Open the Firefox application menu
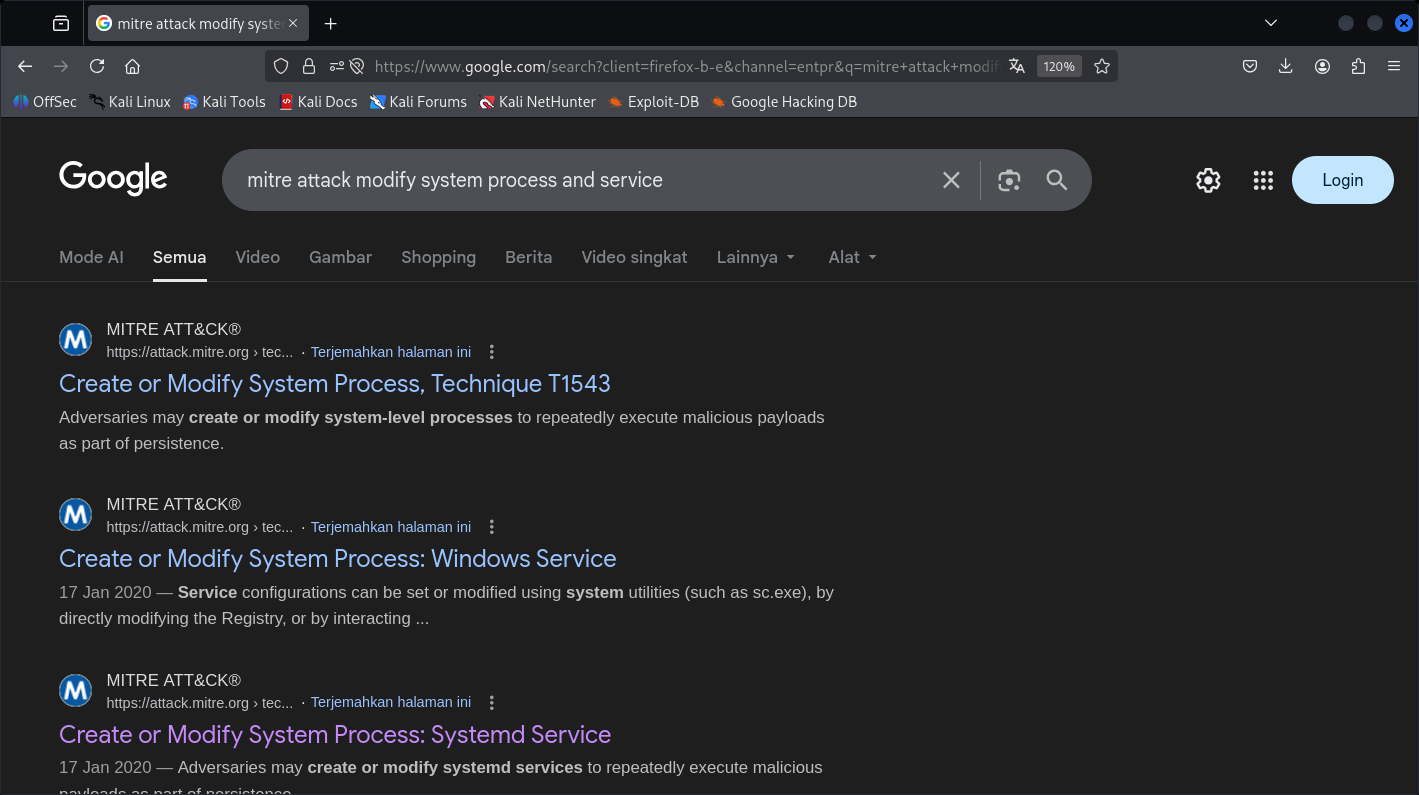The width and height of the screenshot is (1419, 795). click(x=1394, y=66)
